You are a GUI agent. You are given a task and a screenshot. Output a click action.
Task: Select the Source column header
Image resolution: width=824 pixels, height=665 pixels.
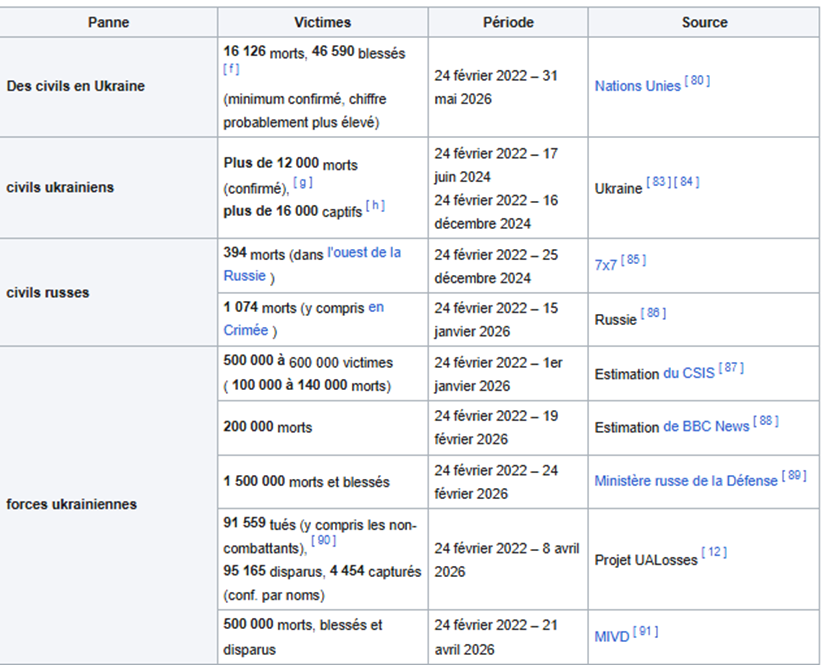click(x=704, y=22)
